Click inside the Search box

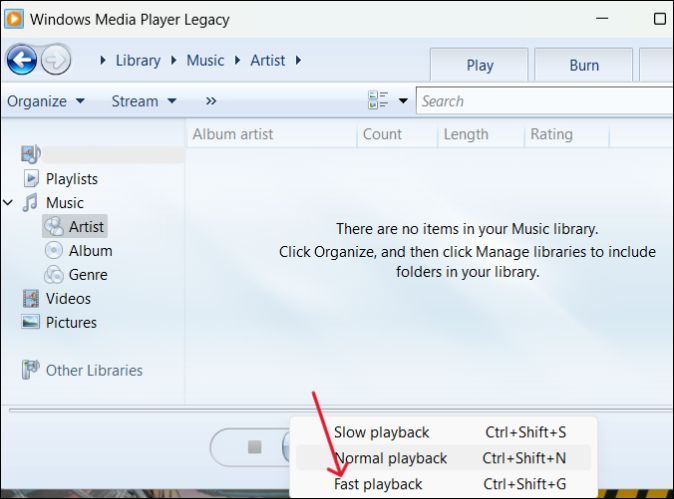click(540, 101)
